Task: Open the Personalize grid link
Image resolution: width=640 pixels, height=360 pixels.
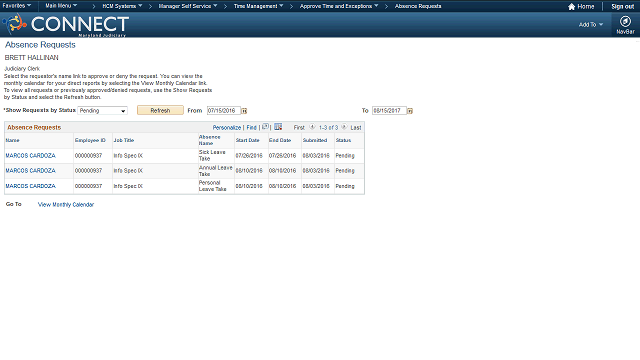Action: coord(227,127)
